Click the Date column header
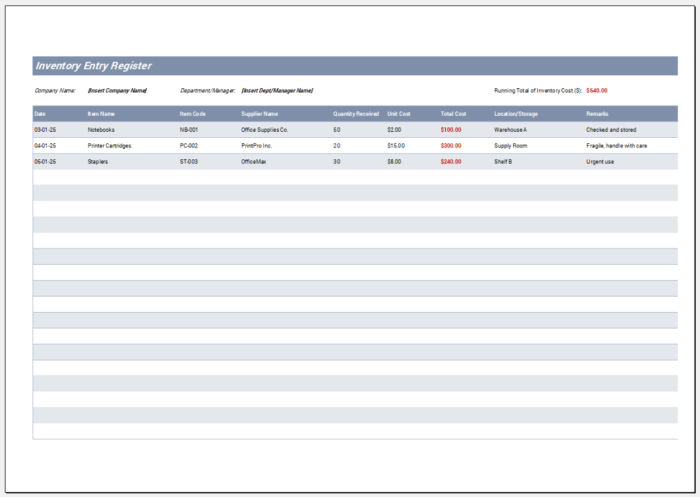The height and width of the screenshot is (497, 700). 40,114
